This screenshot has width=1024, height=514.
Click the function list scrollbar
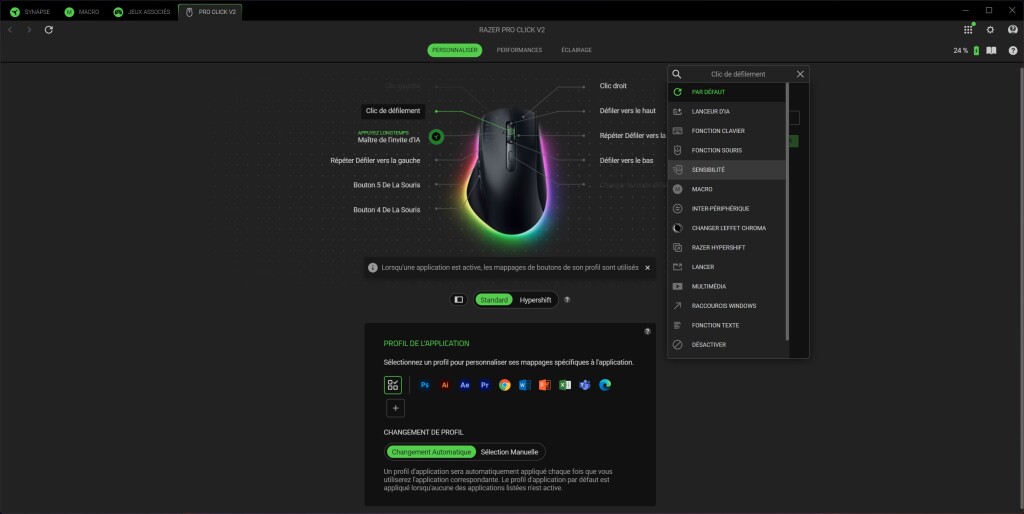click(x=787, y=212)
